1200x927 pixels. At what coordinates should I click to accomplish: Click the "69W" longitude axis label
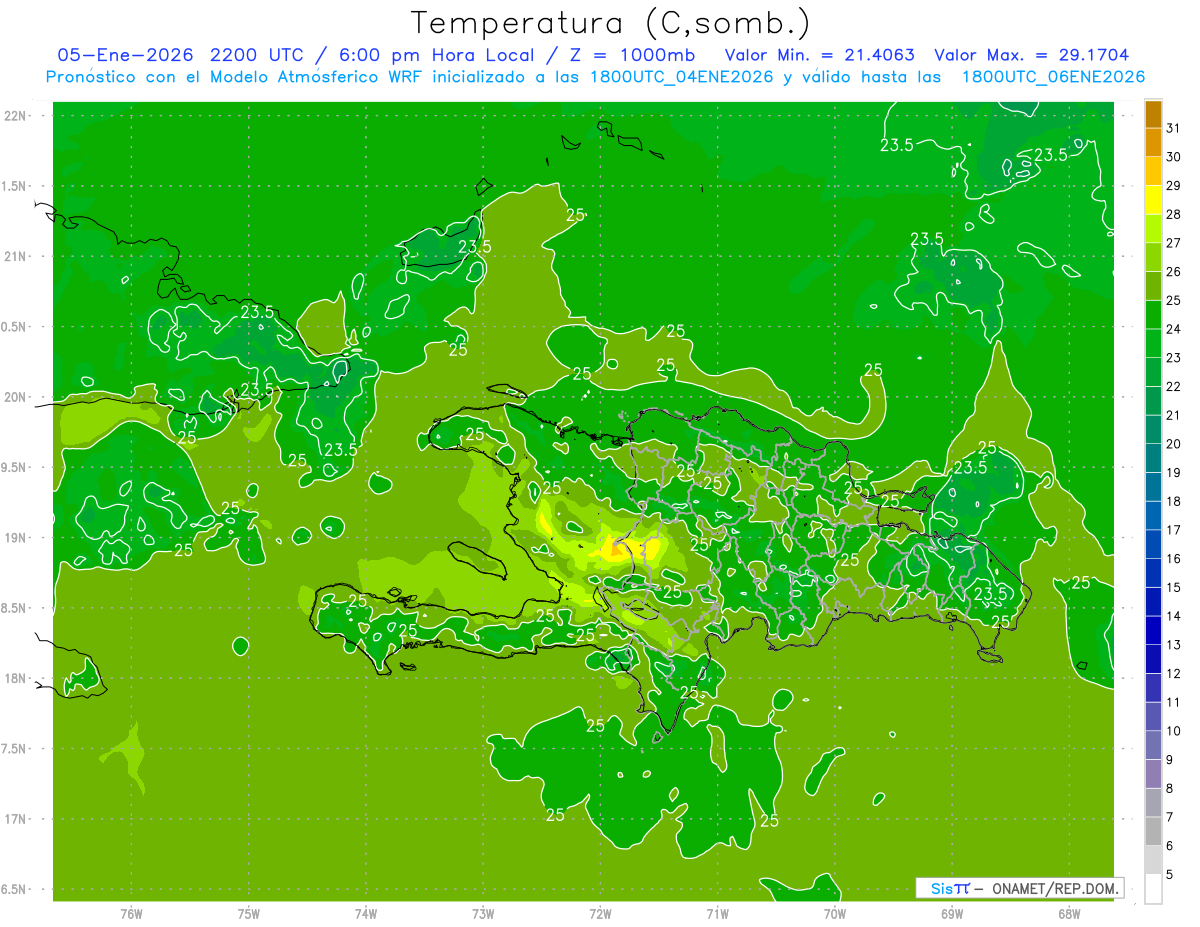click(952, 914)
